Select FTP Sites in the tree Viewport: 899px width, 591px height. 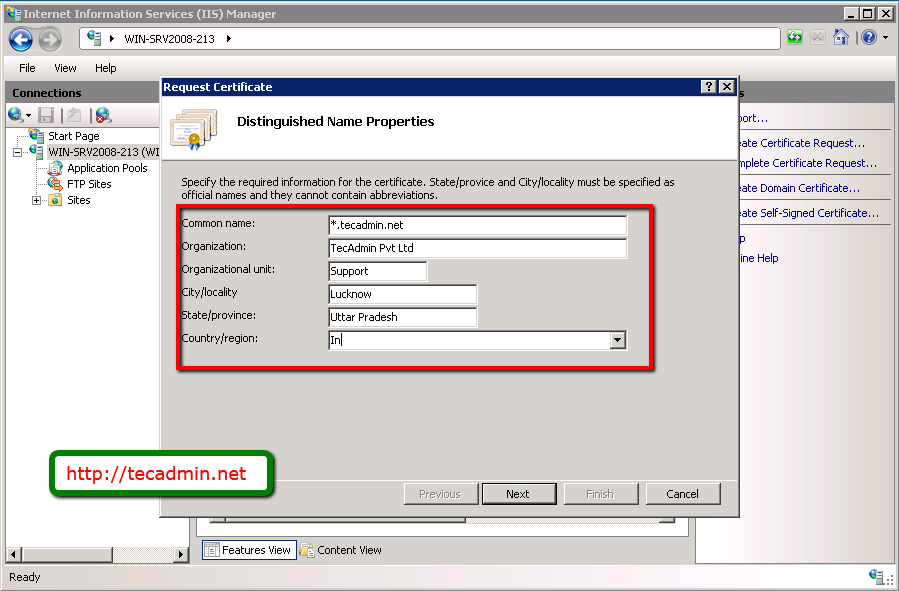(89, 184)
